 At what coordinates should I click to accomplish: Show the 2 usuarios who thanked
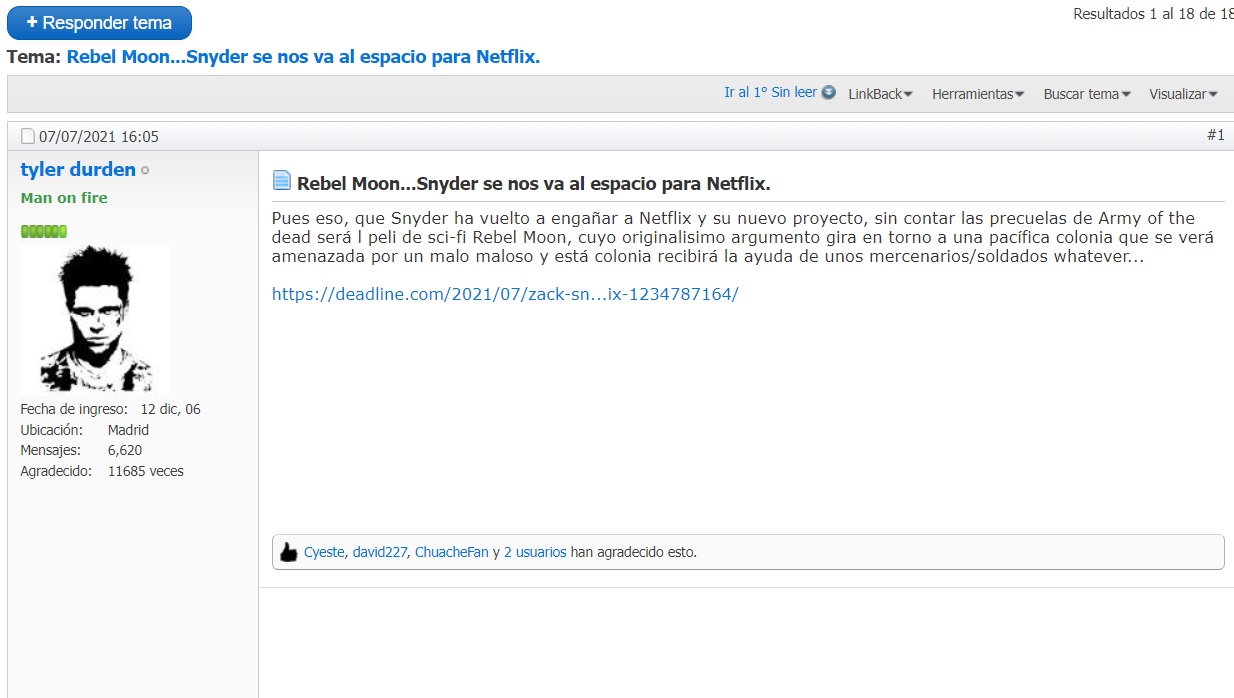coord(535,552)
